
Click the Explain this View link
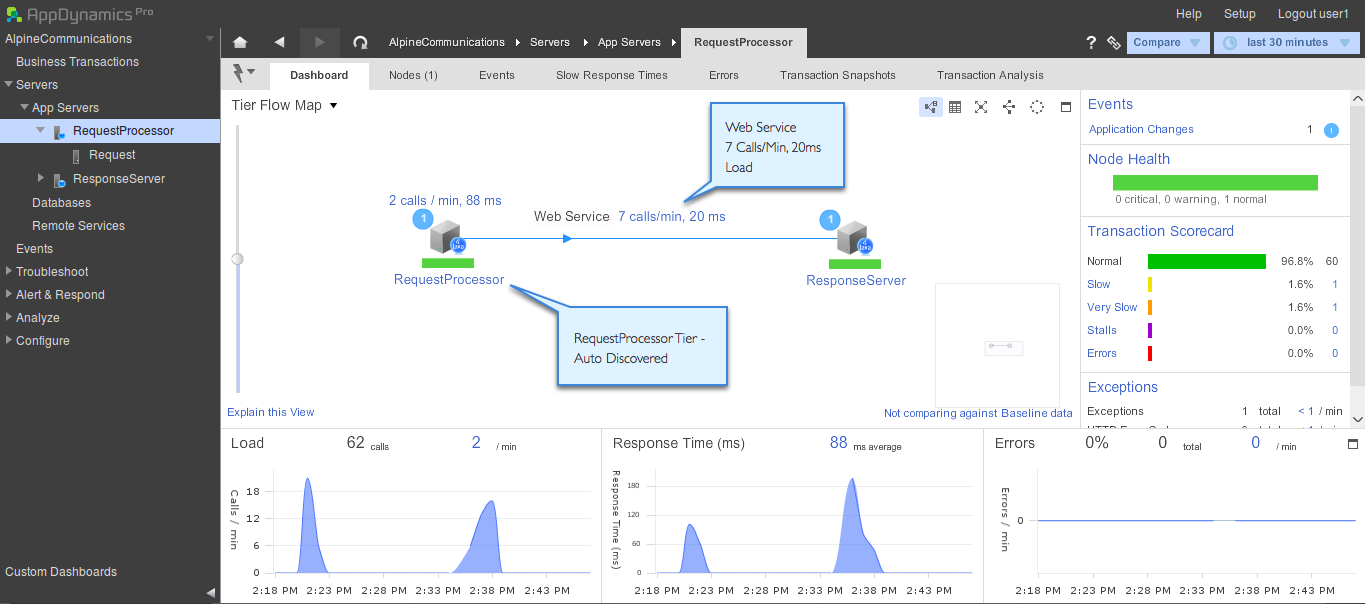[271, 412]
